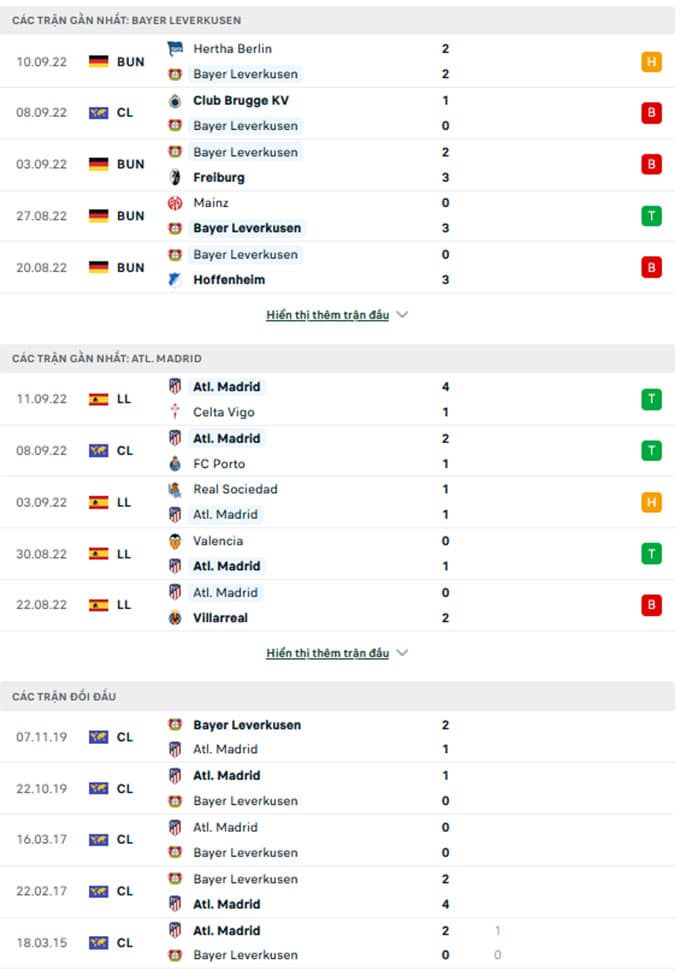Click the Celta Vigo club crest
680x976 pixels.
tap(175, 412)
